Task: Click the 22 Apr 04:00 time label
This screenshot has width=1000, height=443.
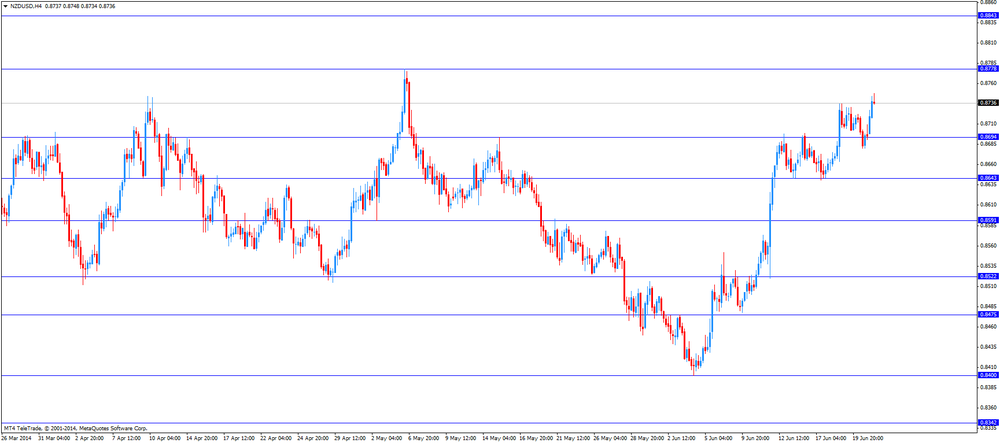Action: (276, 439)
